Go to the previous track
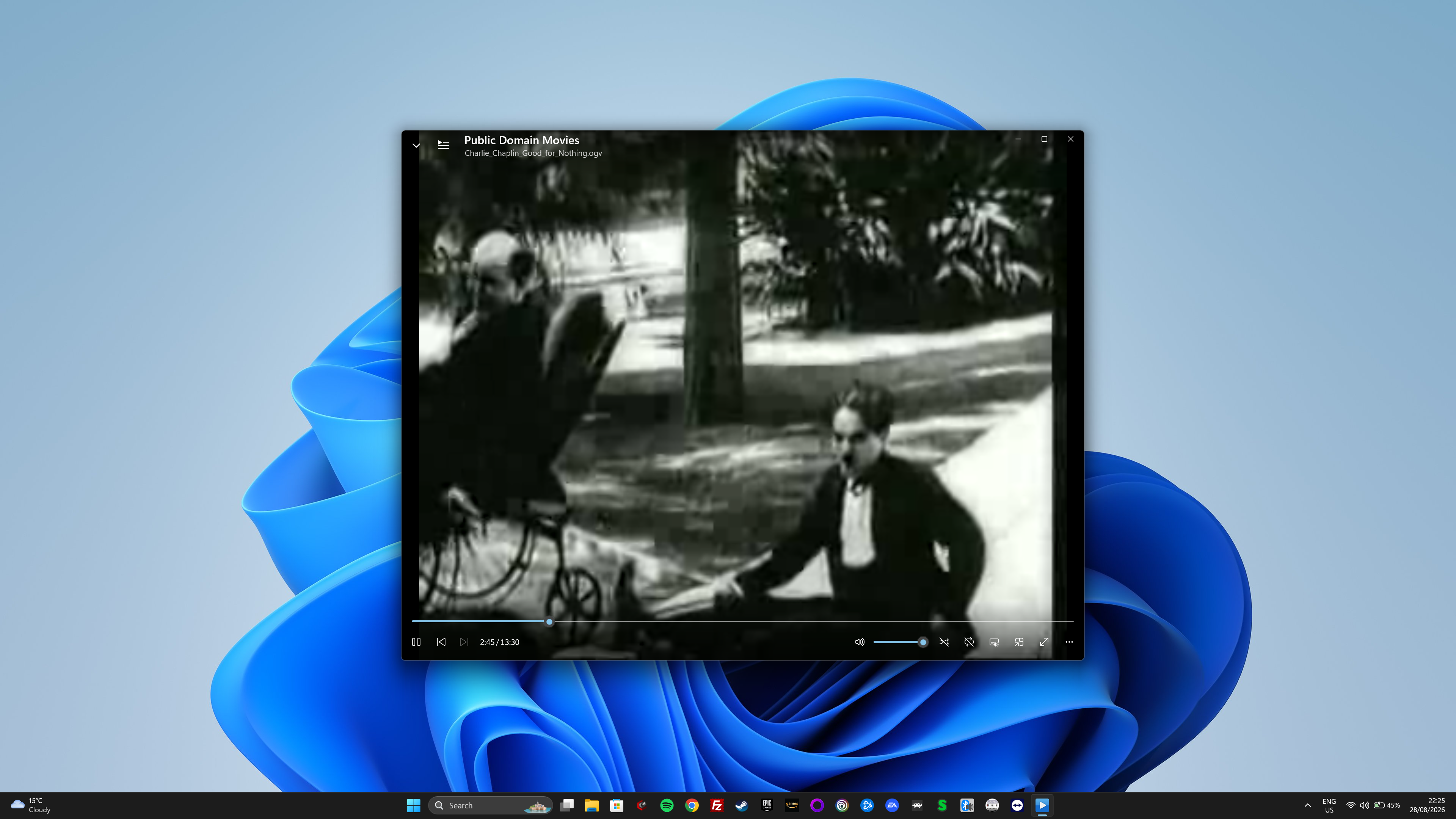 441,642
